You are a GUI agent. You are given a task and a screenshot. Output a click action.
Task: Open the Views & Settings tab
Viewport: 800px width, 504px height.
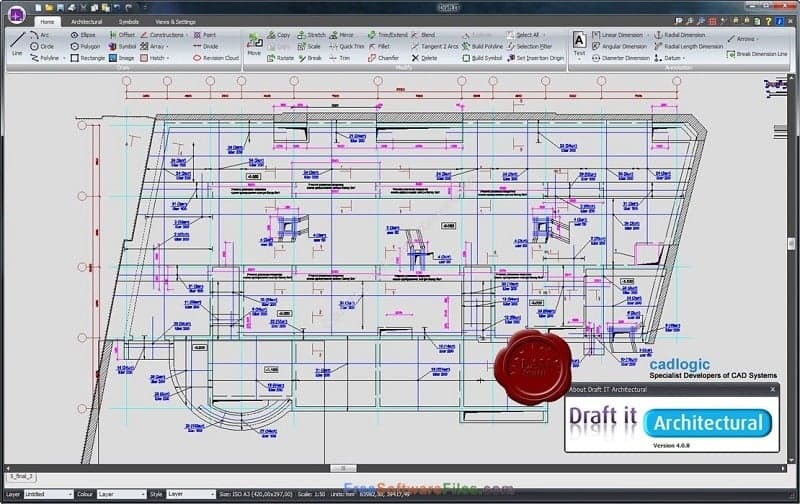[176, 21]
